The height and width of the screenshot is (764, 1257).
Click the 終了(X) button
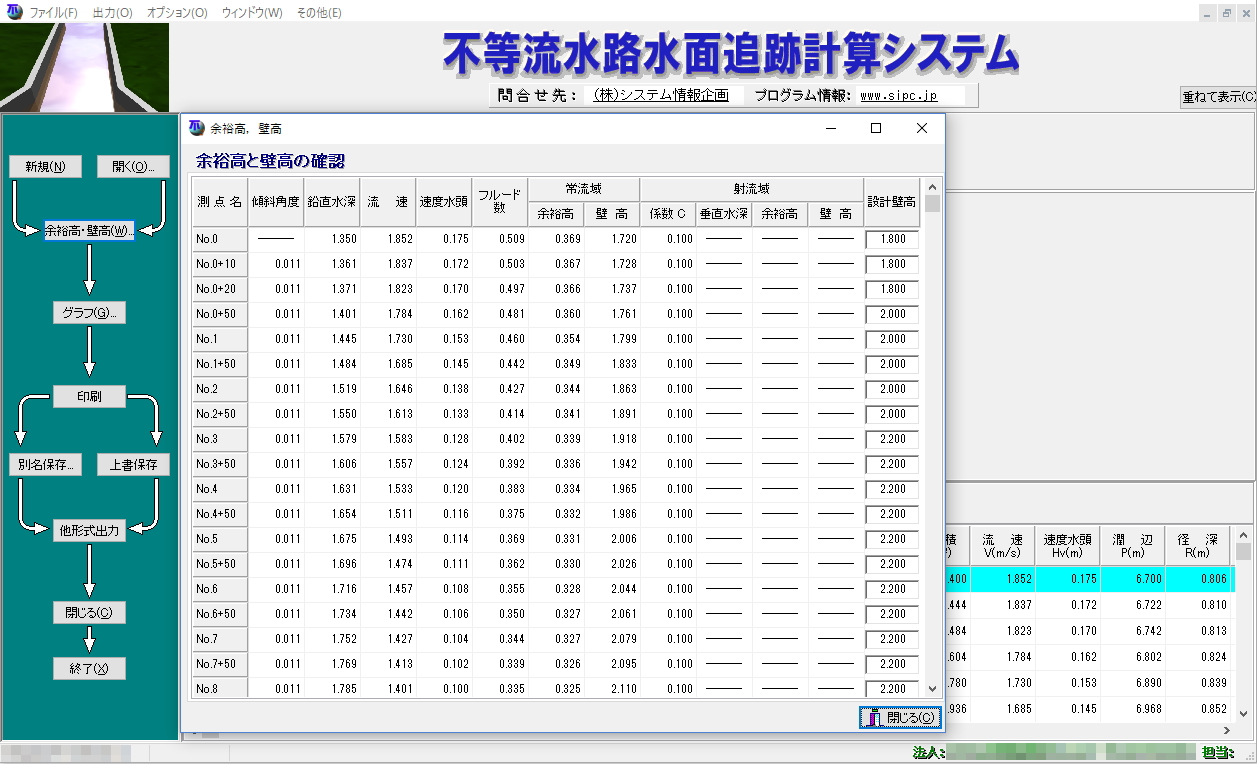[x=89, y=669]
